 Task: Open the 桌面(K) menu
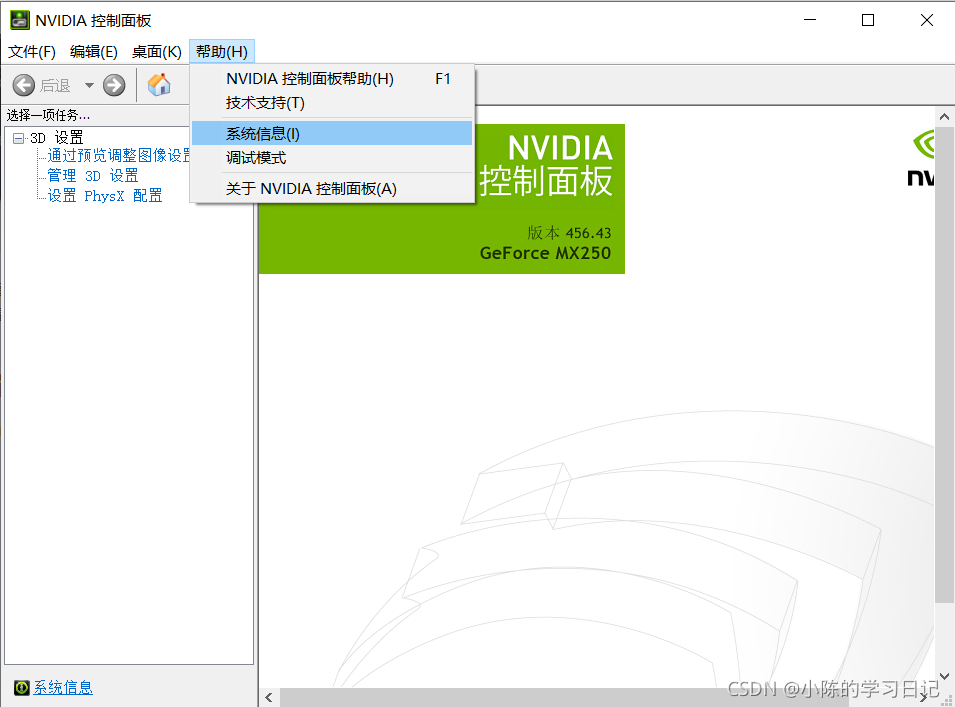[157, 52]
